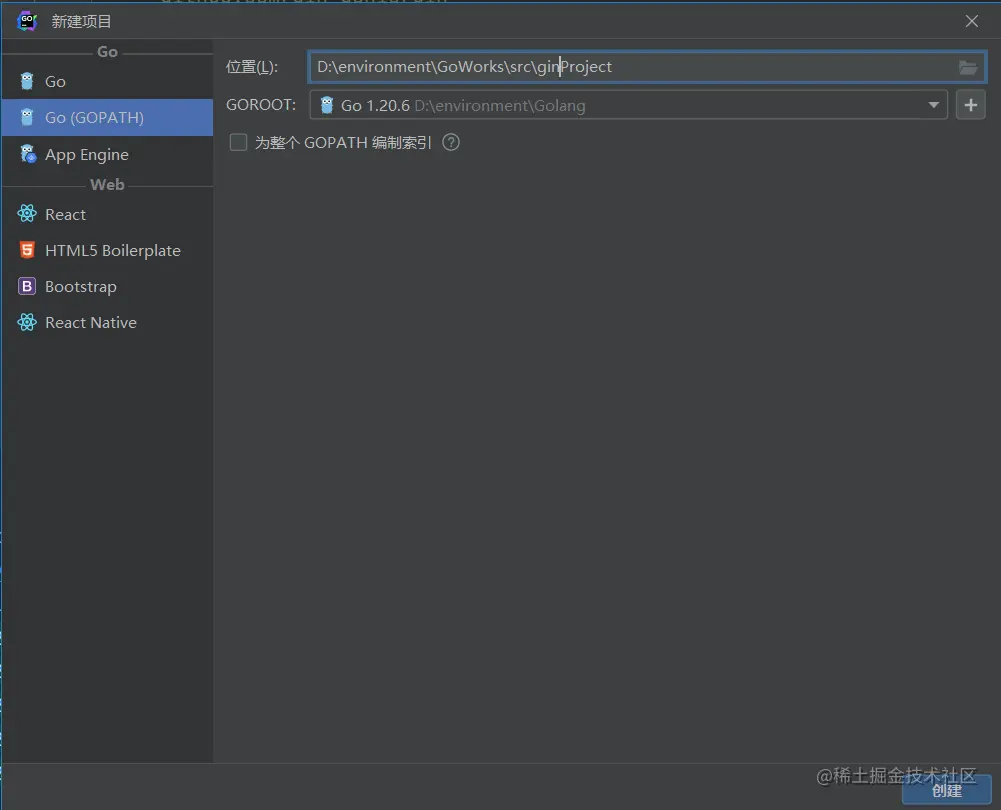Expand the GOROOT dropdown arrow
This screenshot has width=1001, height=810.
tap(933, 105)
